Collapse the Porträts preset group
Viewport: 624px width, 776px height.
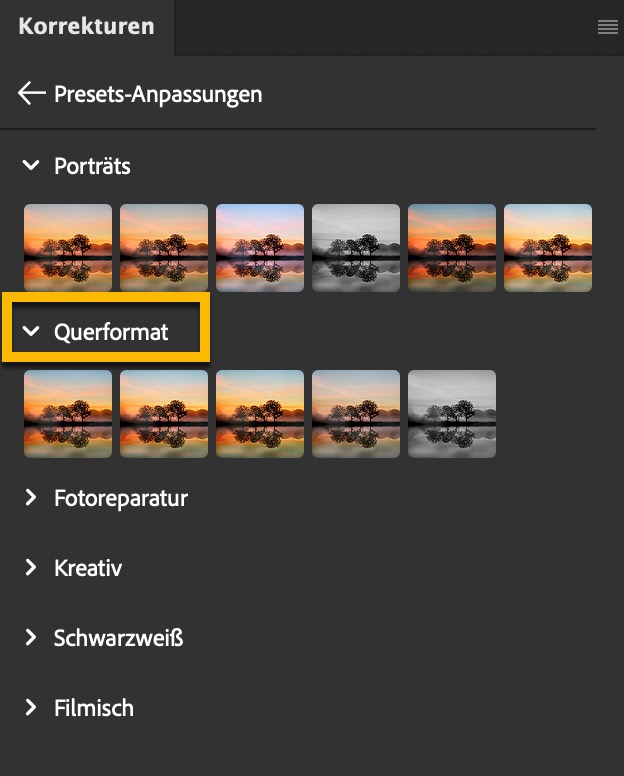pos(32,166)
